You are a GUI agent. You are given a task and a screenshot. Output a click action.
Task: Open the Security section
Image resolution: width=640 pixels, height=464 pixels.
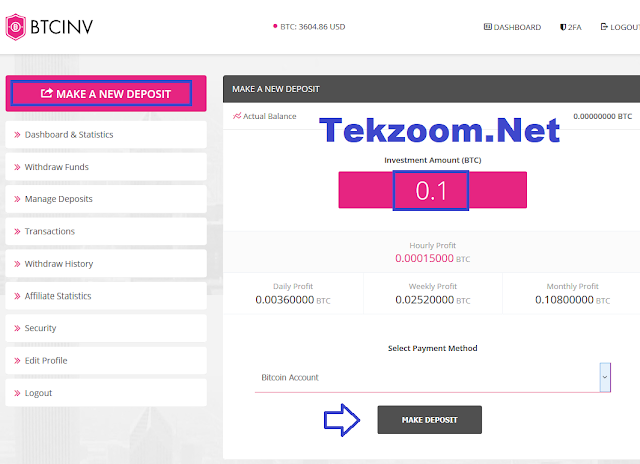(x=106, y=328)
